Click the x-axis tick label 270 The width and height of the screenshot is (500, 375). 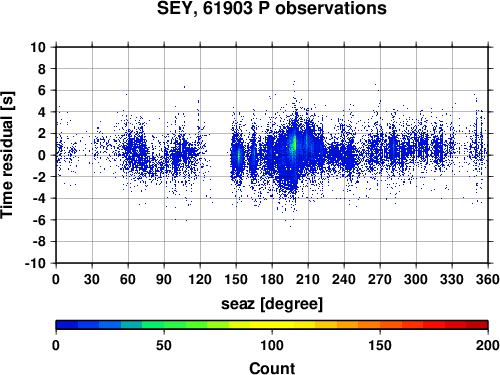380,279
